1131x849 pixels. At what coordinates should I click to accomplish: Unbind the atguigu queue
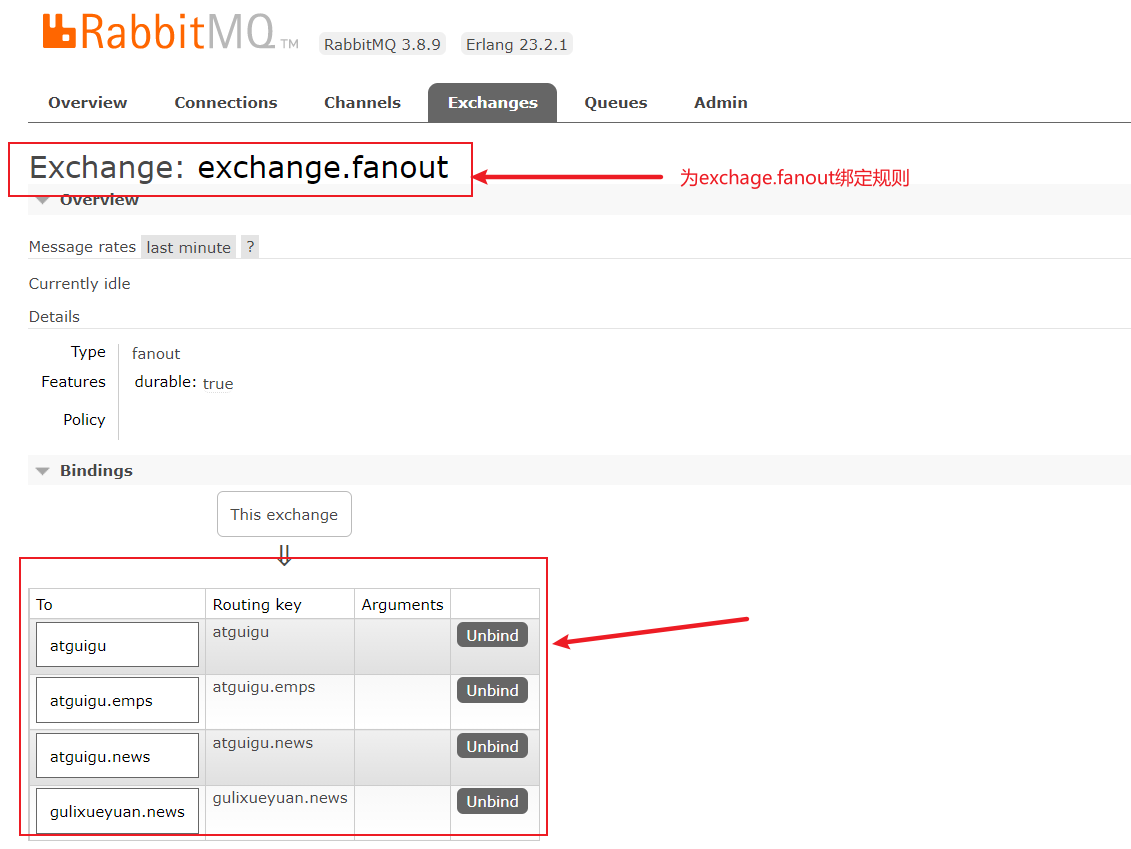[492, 635]
